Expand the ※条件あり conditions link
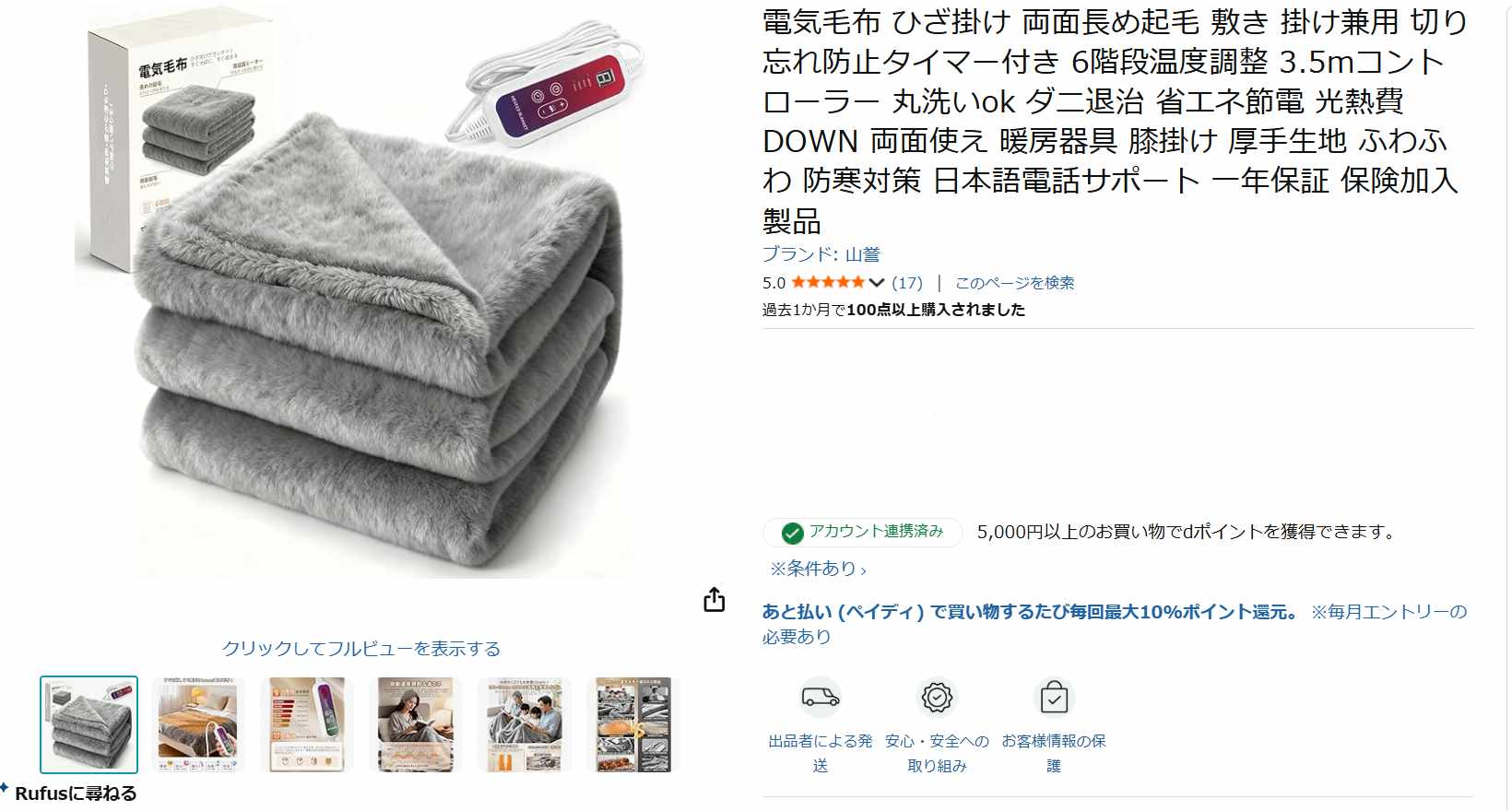The image size is (1512, 811). coord(818,569)
